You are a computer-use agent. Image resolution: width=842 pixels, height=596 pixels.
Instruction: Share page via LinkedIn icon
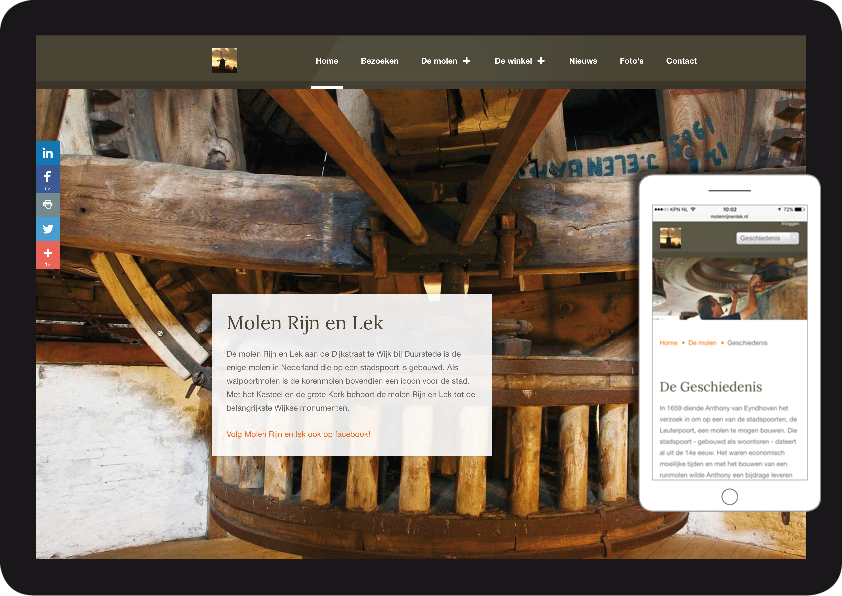48,153
